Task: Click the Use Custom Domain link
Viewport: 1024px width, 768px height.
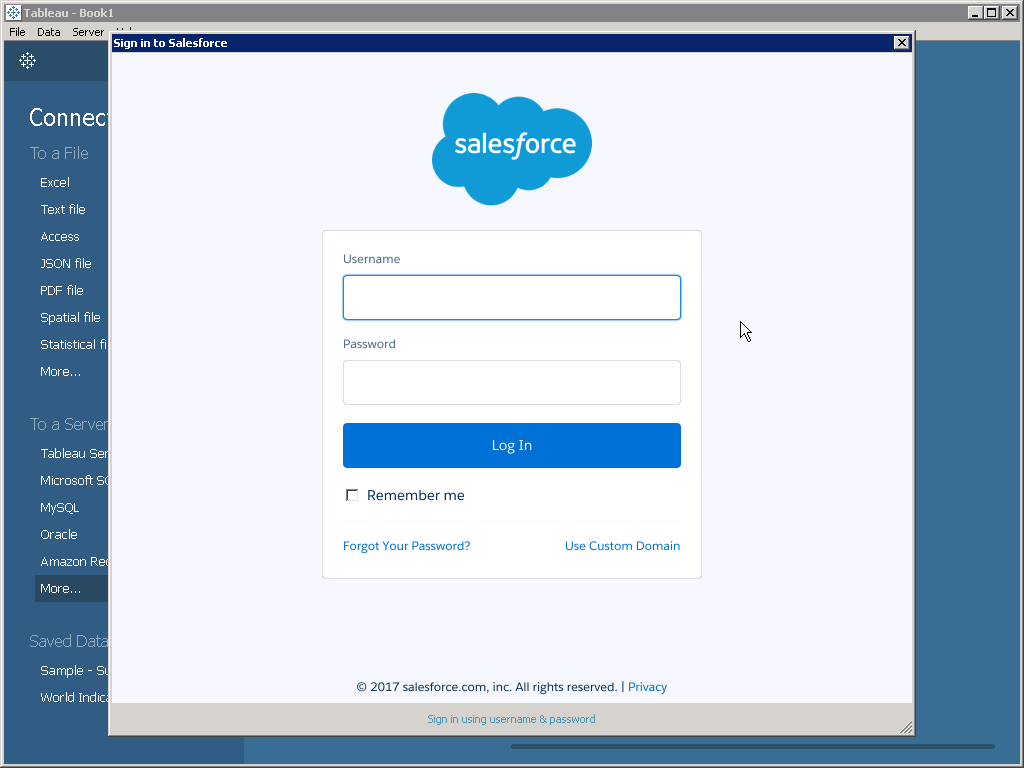Action: pyautogui.click(x=622, y=546)
